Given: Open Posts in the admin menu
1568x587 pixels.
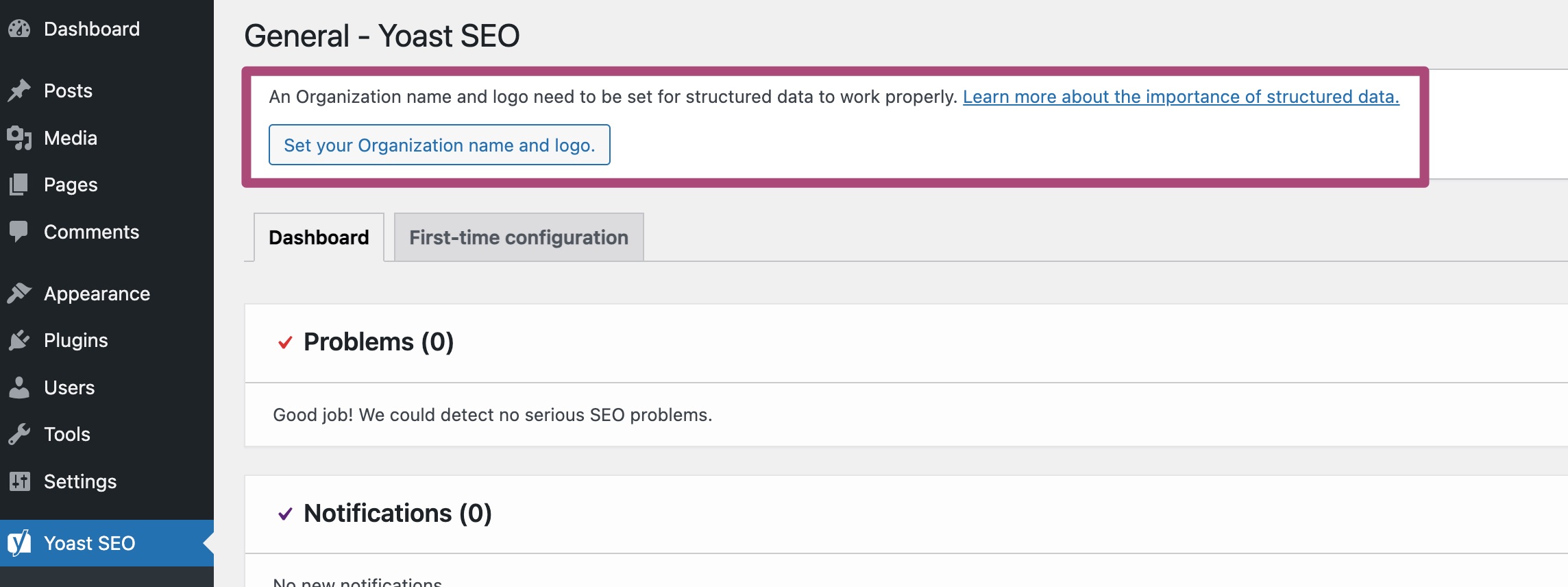Looking at the screenshot, I should click(x=107, y=91).
